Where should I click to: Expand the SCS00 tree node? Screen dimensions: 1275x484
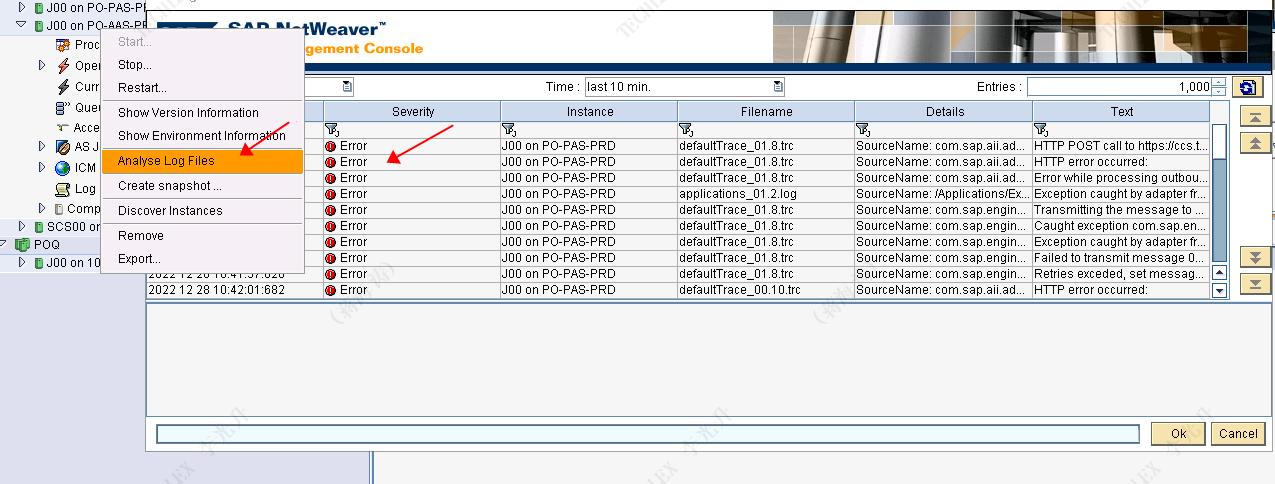(21, 227)
